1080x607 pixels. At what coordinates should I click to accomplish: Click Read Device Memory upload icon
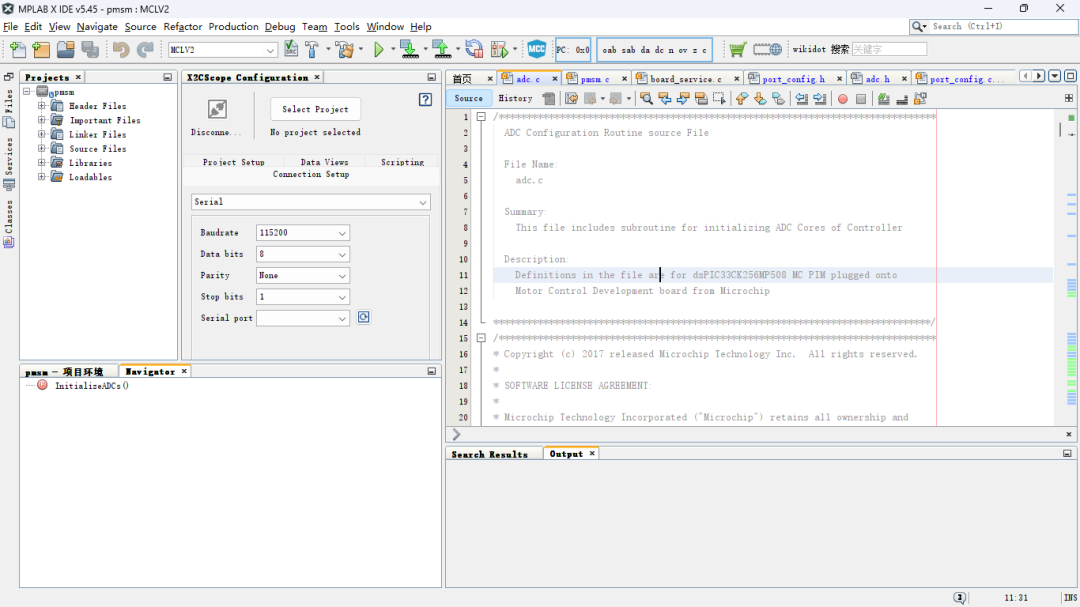click(x=442, y=50)
